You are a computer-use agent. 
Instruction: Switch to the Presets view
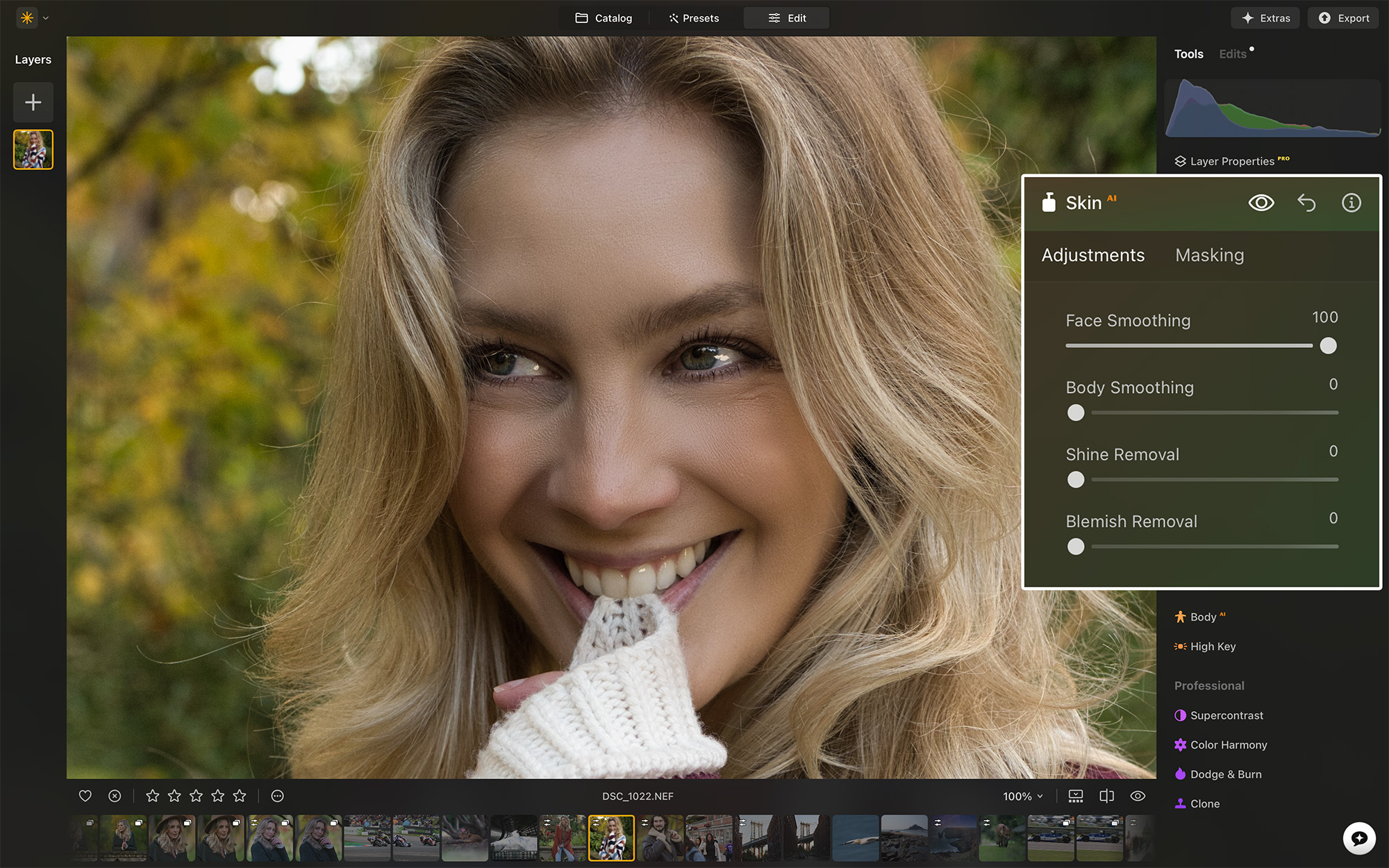pos(693,17)
